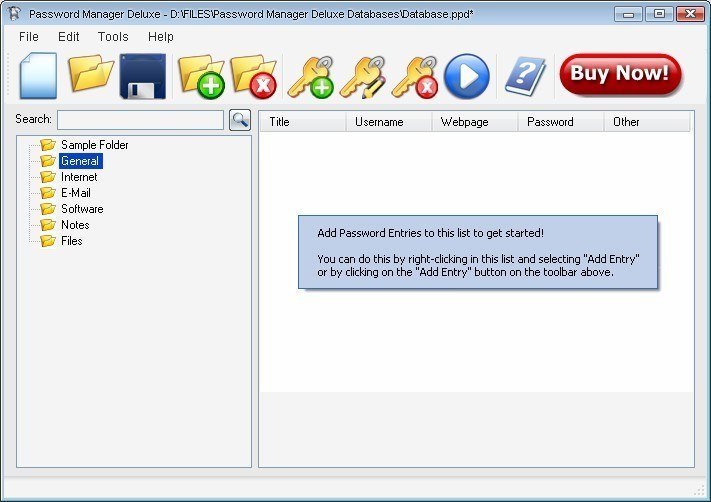The image size is (711, 502).
Task: Click the magnifying glass search button
Action: 240,120
